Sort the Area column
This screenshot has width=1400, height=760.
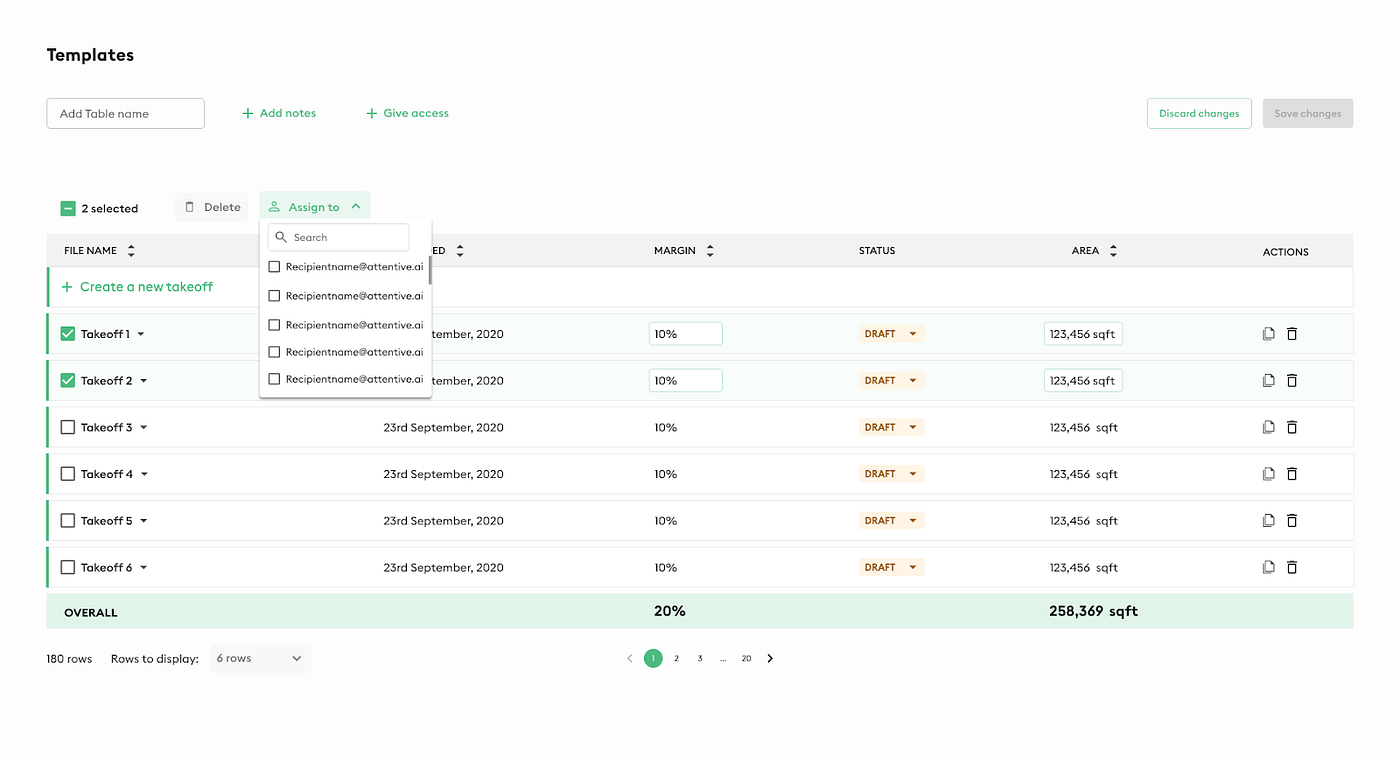pyautogui.click(x=1113, y=251)
